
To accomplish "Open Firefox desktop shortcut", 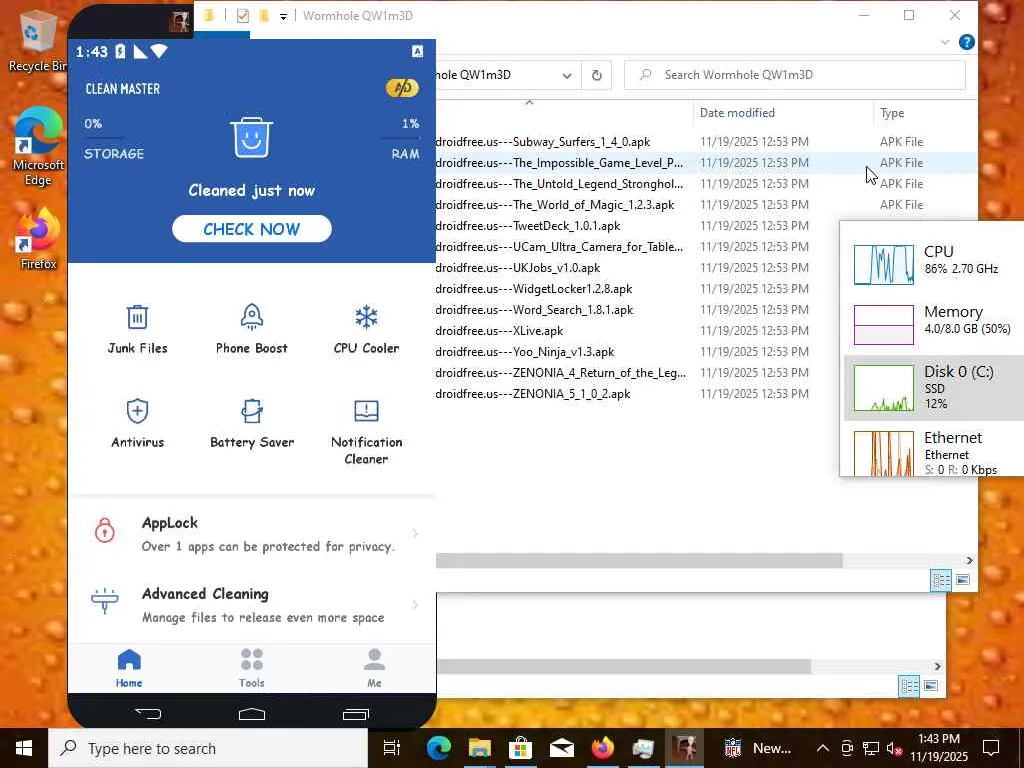I will click(x=38, y=238).
